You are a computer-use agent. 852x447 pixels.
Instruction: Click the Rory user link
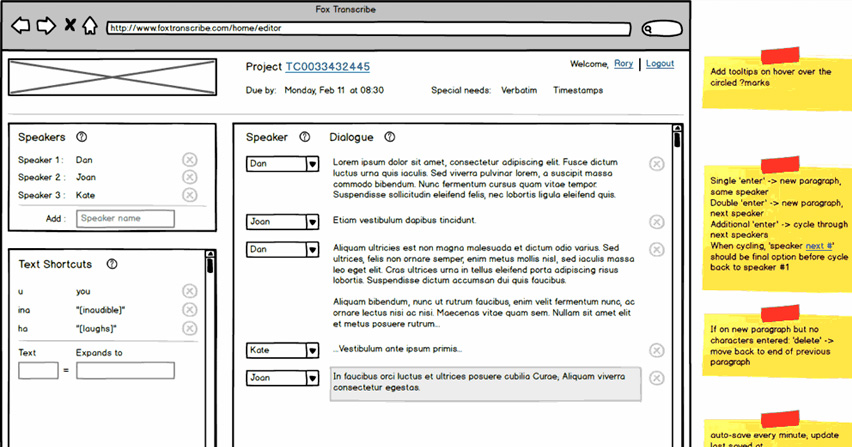pyautogui.click(x=623, y=64)
